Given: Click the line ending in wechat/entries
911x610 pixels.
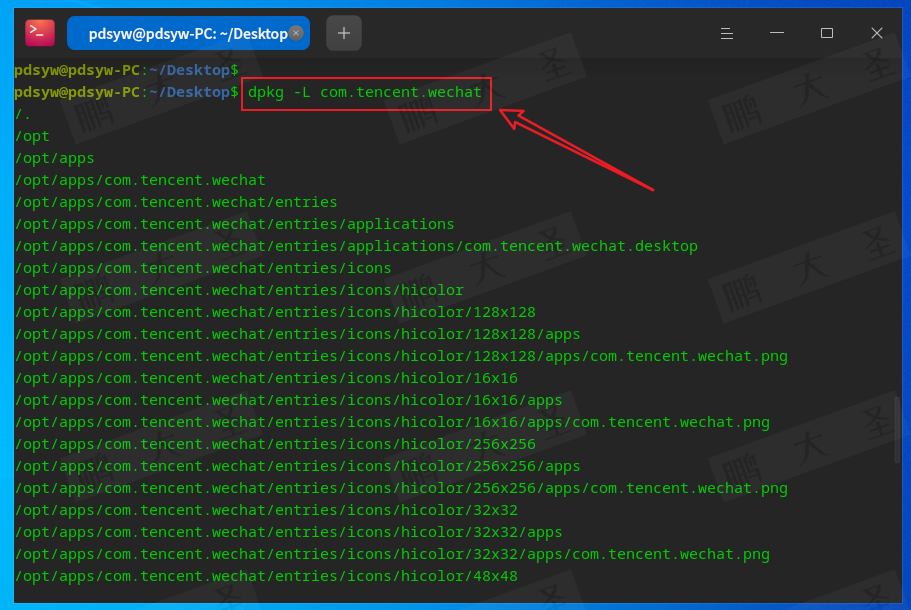Looking at the screenshot, I should pos(176,202).
